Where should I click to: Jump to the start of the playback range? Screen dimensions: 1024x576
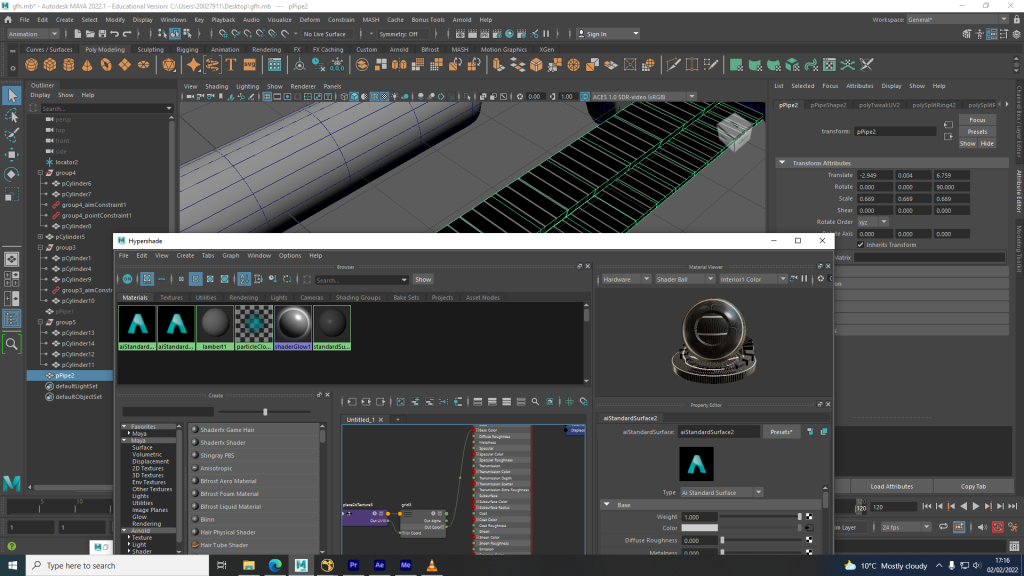pos(927,506)
